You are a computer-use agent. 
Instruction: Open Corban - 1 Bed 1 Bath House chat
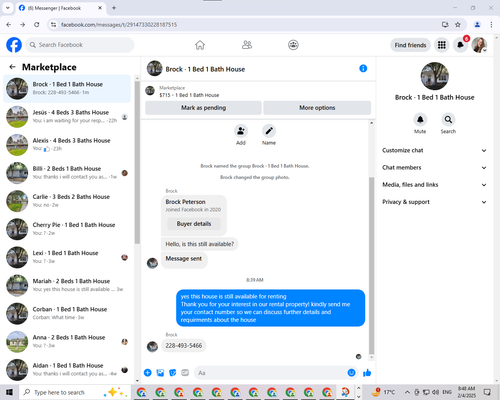(x=67, y=313)
